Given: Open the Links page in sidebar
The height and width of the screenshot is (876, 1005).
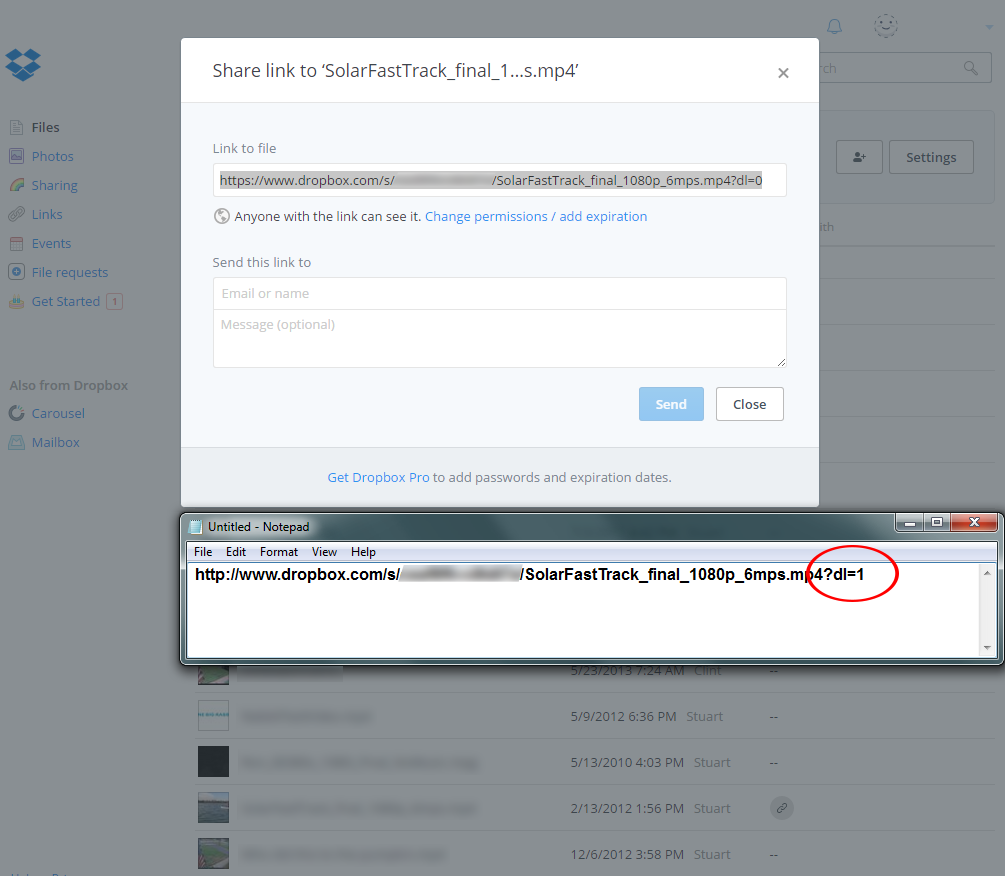Looking at the screenshot, I should 47,214.
